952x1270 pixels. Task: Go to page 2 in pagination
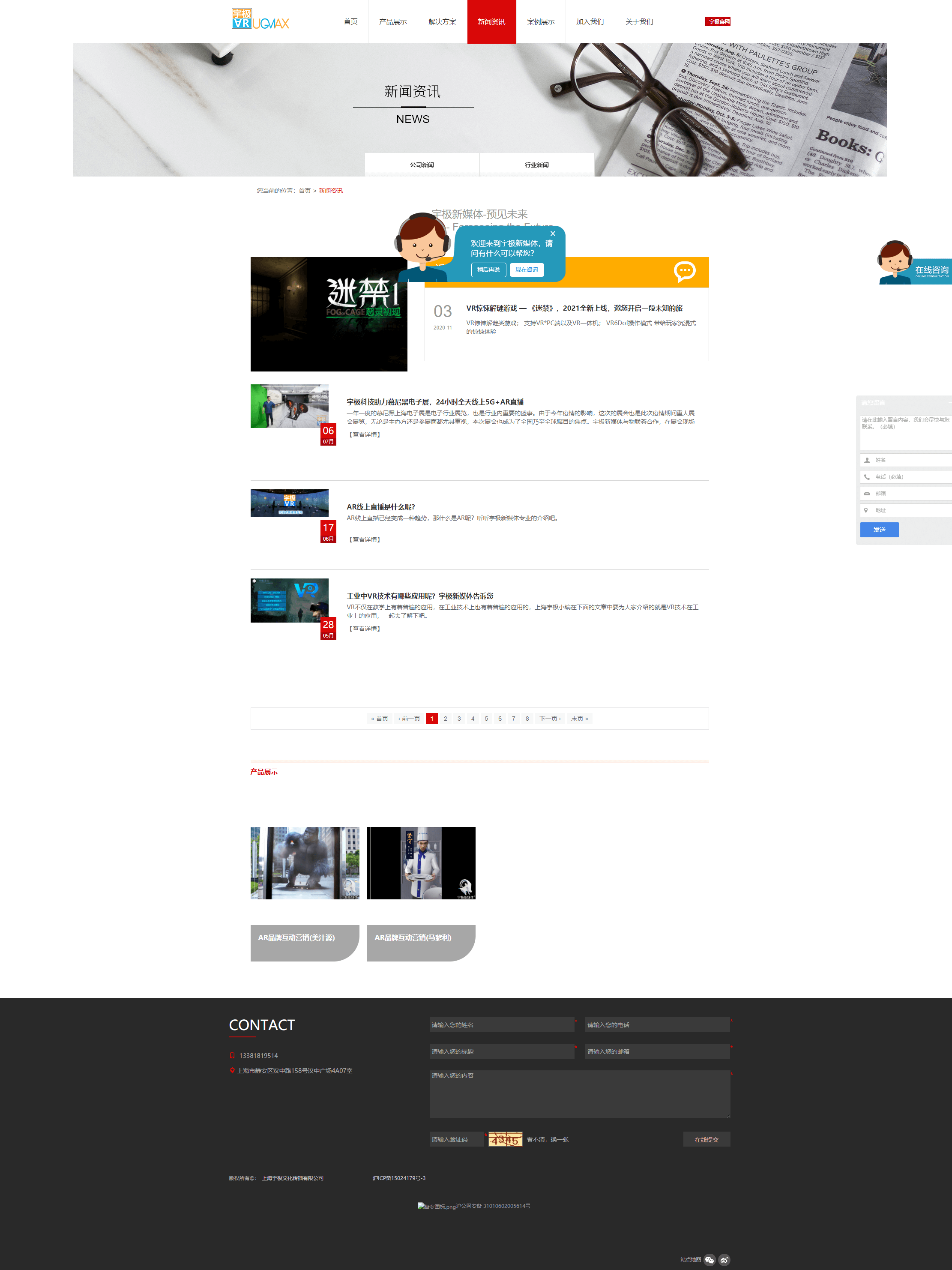(x=445, y=718)
